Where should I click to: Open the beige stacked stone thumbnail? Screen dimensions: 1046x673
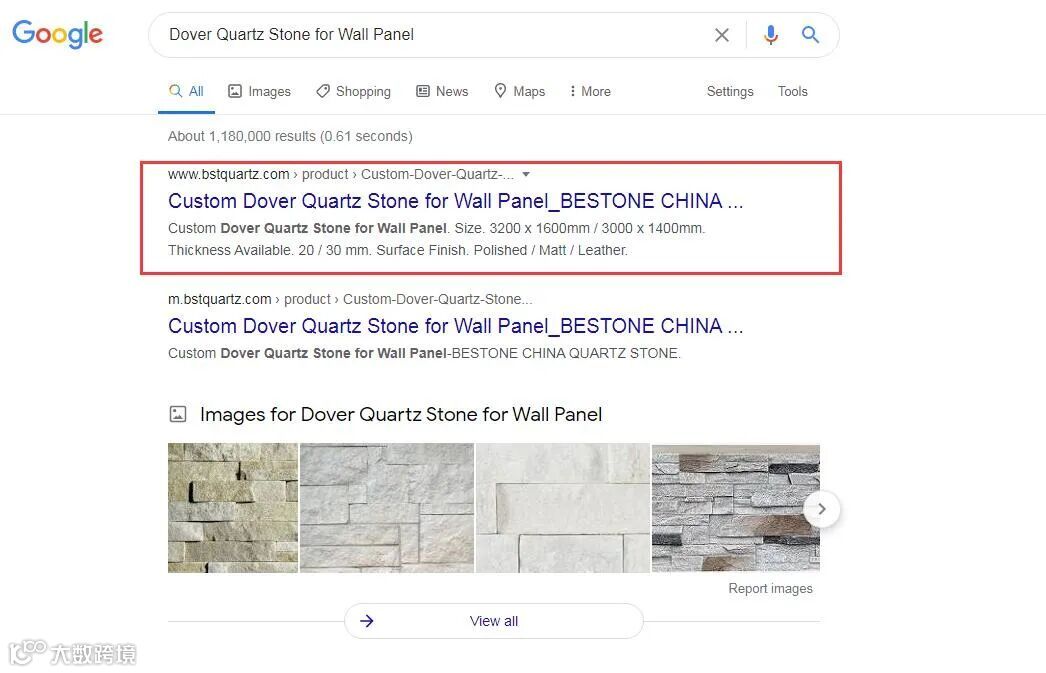point(233,508)
